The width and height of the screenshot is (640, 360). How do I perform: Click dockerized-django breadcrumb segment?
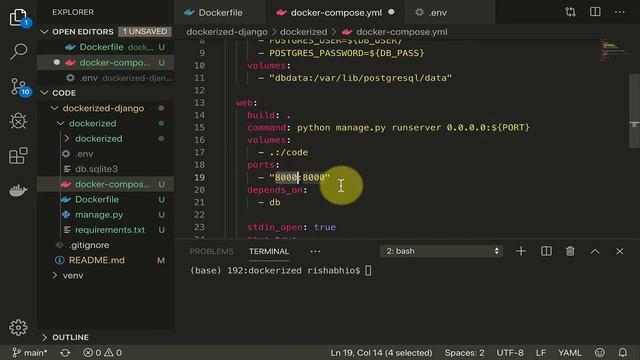click(x=227, y=32)
